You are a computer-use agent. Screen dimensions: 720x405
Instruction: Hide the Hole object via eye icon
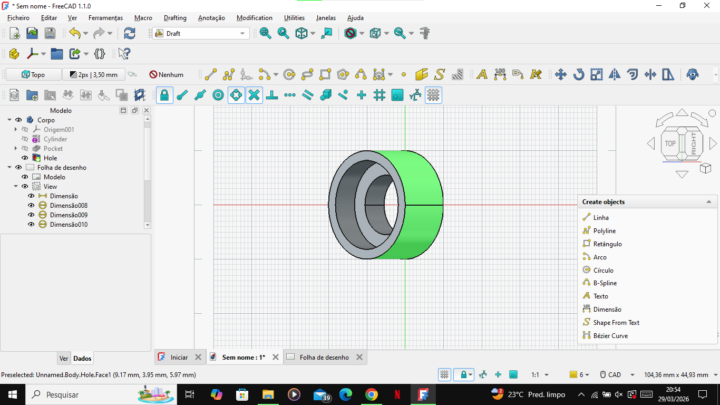[x=24, y=158]
